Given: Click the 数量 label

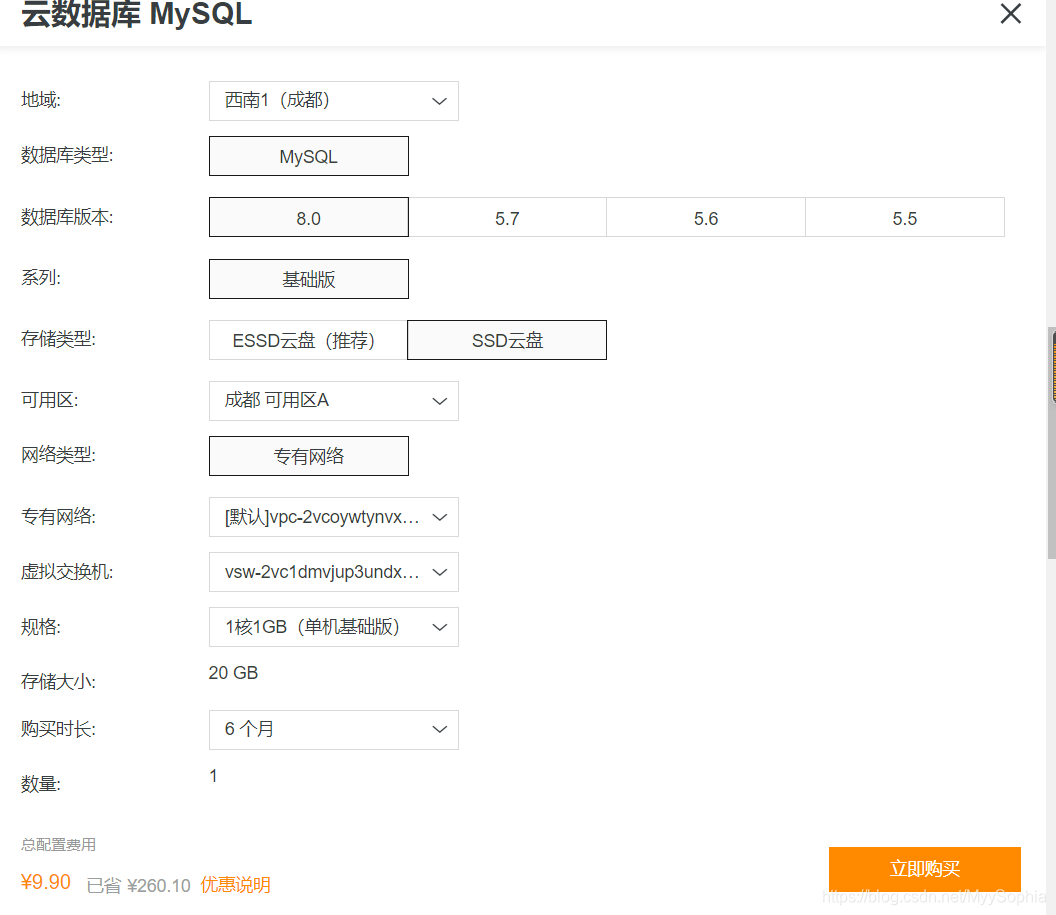Looking at the screenshot, I should pos(41,784).
